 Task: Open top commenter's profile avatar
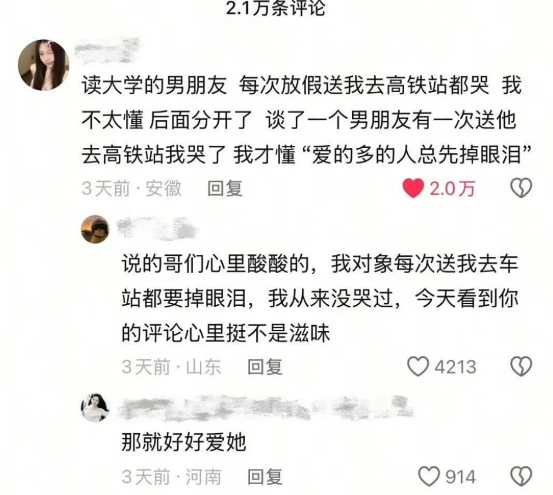(44, 65)
